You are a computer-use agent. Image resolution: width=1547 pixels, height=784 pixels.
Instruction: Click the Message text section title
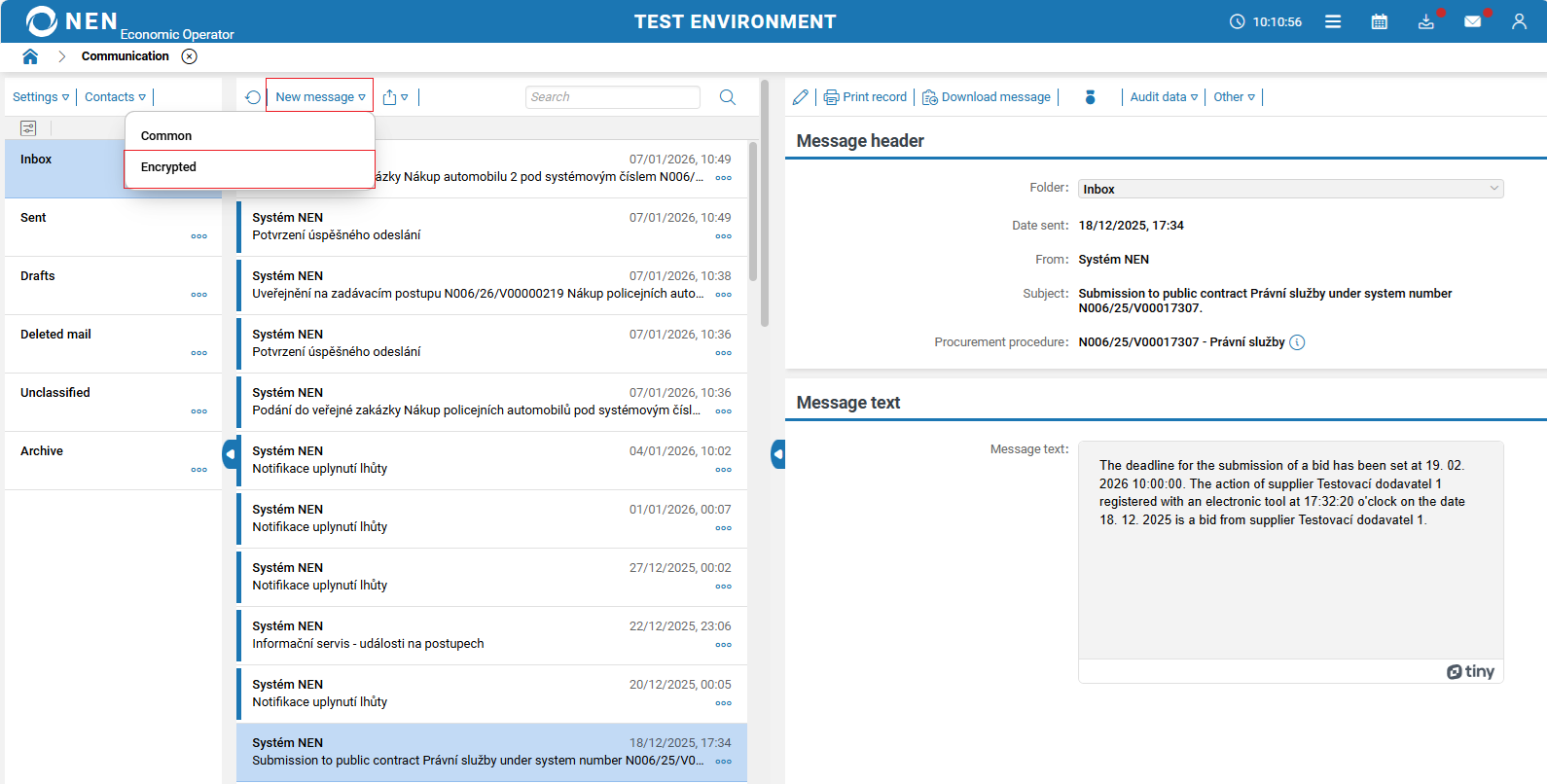pos(848,403)
